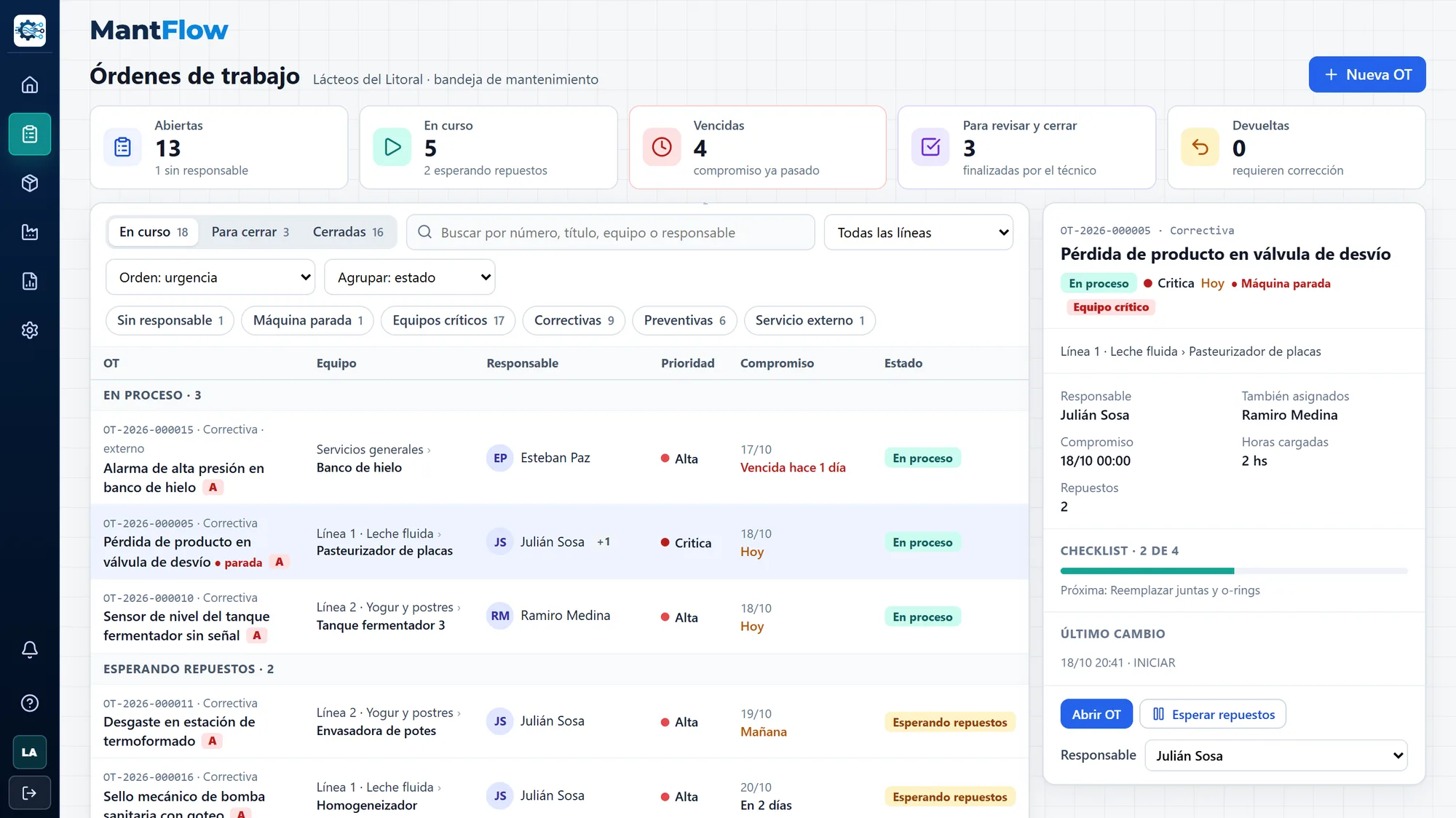Click the MantFlow gear logo icon
The width and height of the screenshot is (1456, 818).
pos(30,31)
